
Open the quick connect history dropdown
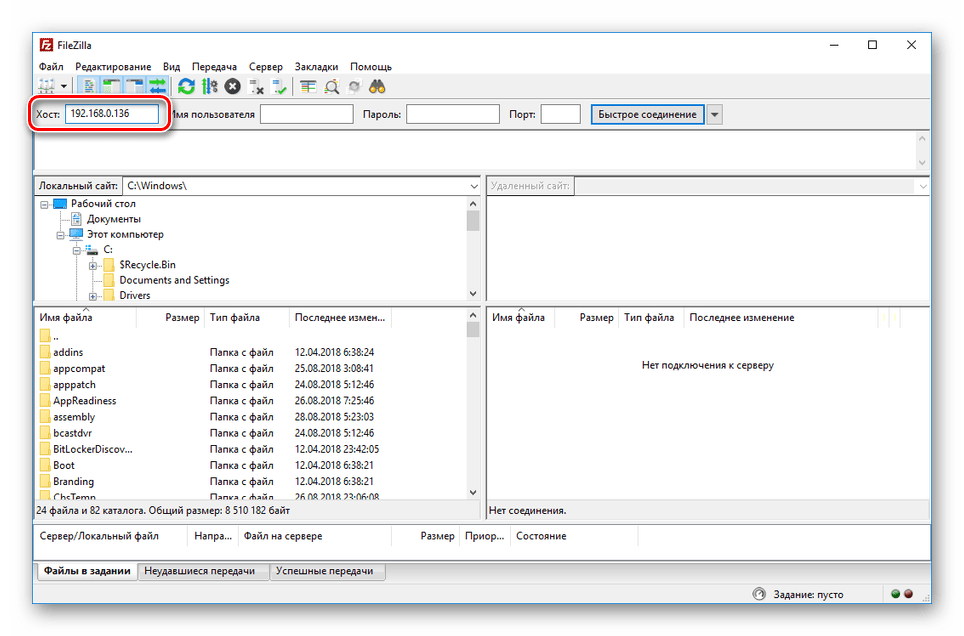pyautogui.click(x=714, y=114)
